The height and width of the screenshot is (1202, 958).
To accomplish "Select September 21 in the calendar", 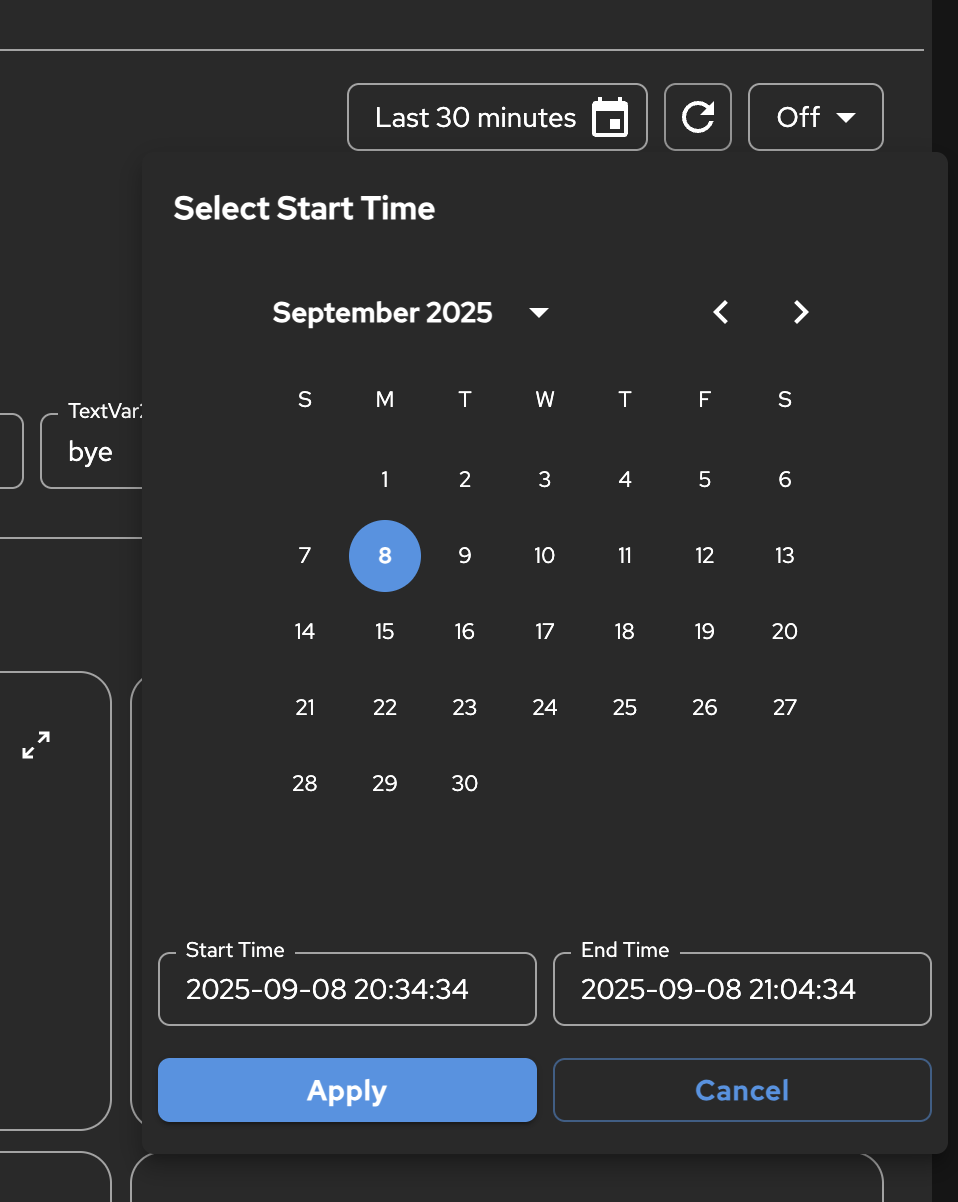I will pos(305,708).
